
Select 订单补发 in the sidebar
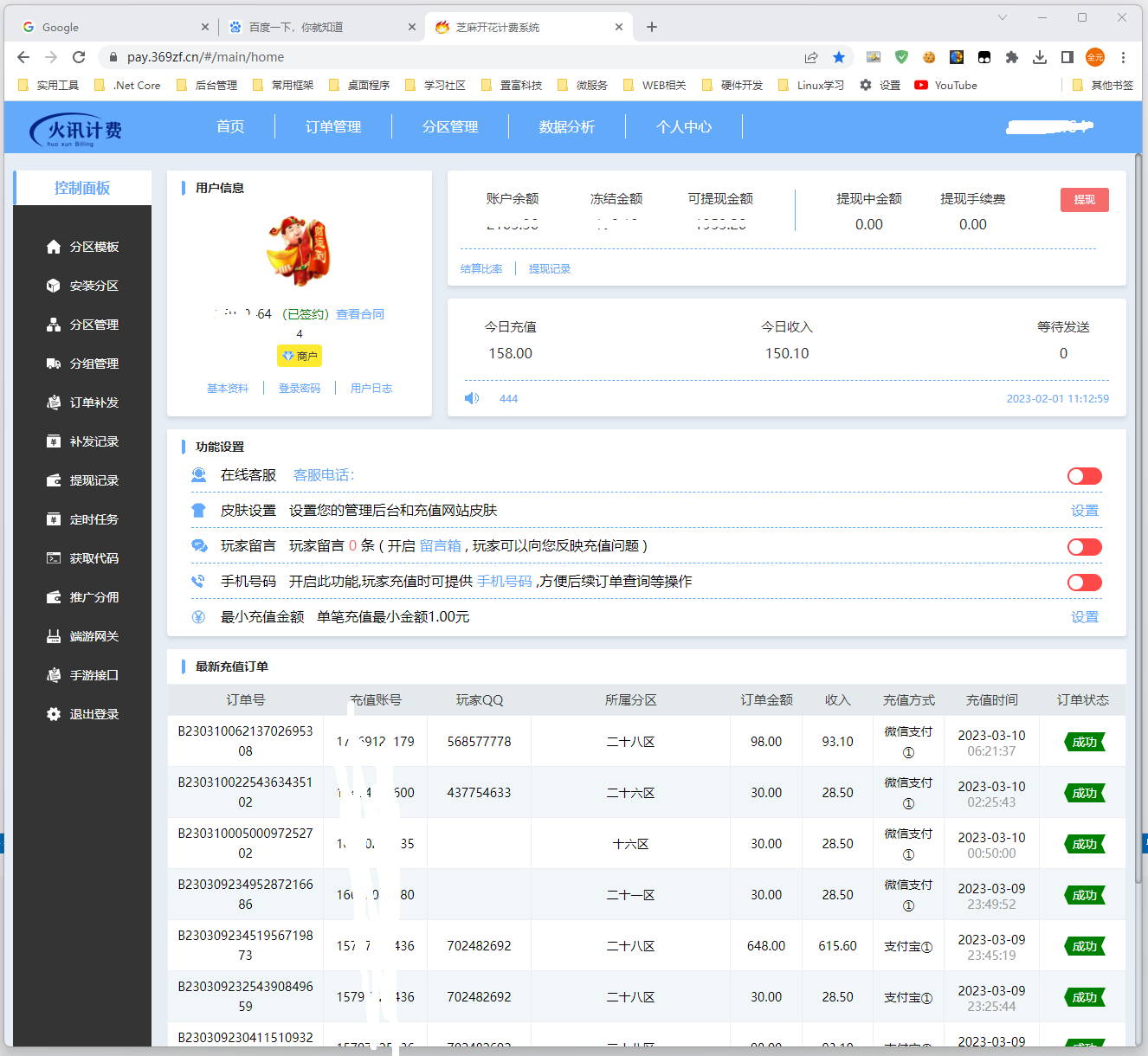pyautogui.click(x=82, y=402)
